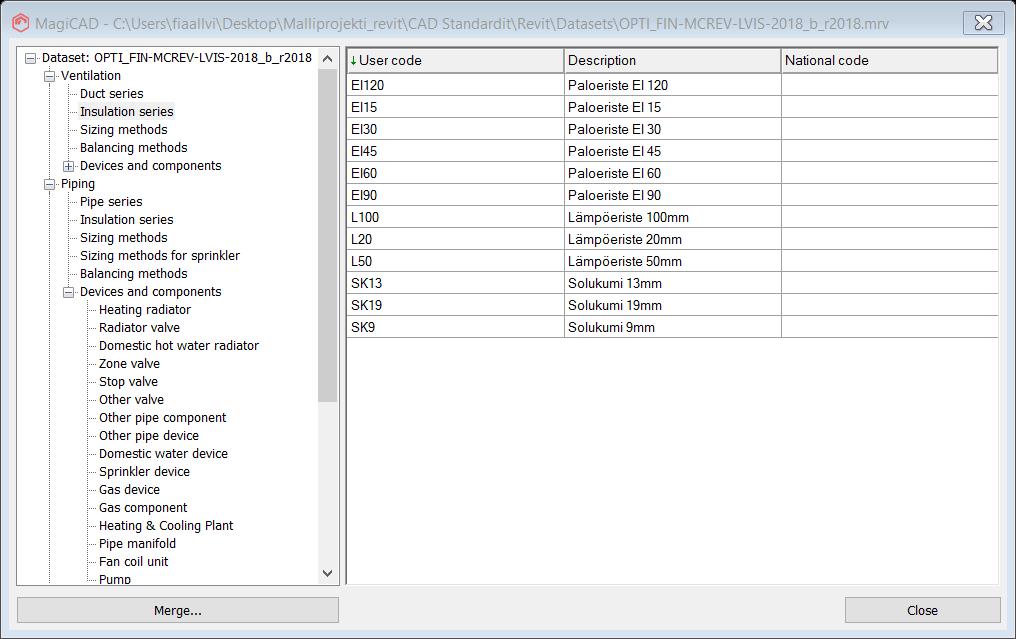Select Stop valve tree item
The width and height of the screenshot is (1016, 639).
pyautogui.click(x=128, y=382)
